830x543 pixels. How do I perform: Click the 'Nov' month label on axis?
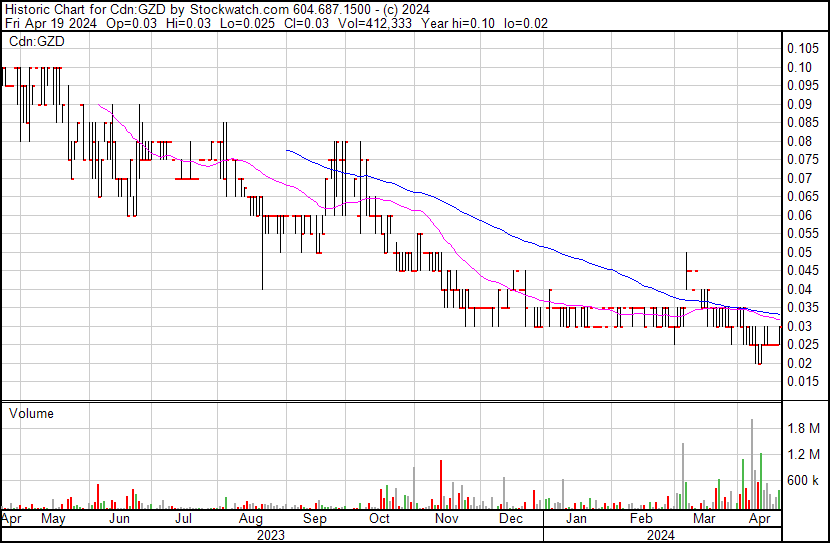(x=446, y=518)
